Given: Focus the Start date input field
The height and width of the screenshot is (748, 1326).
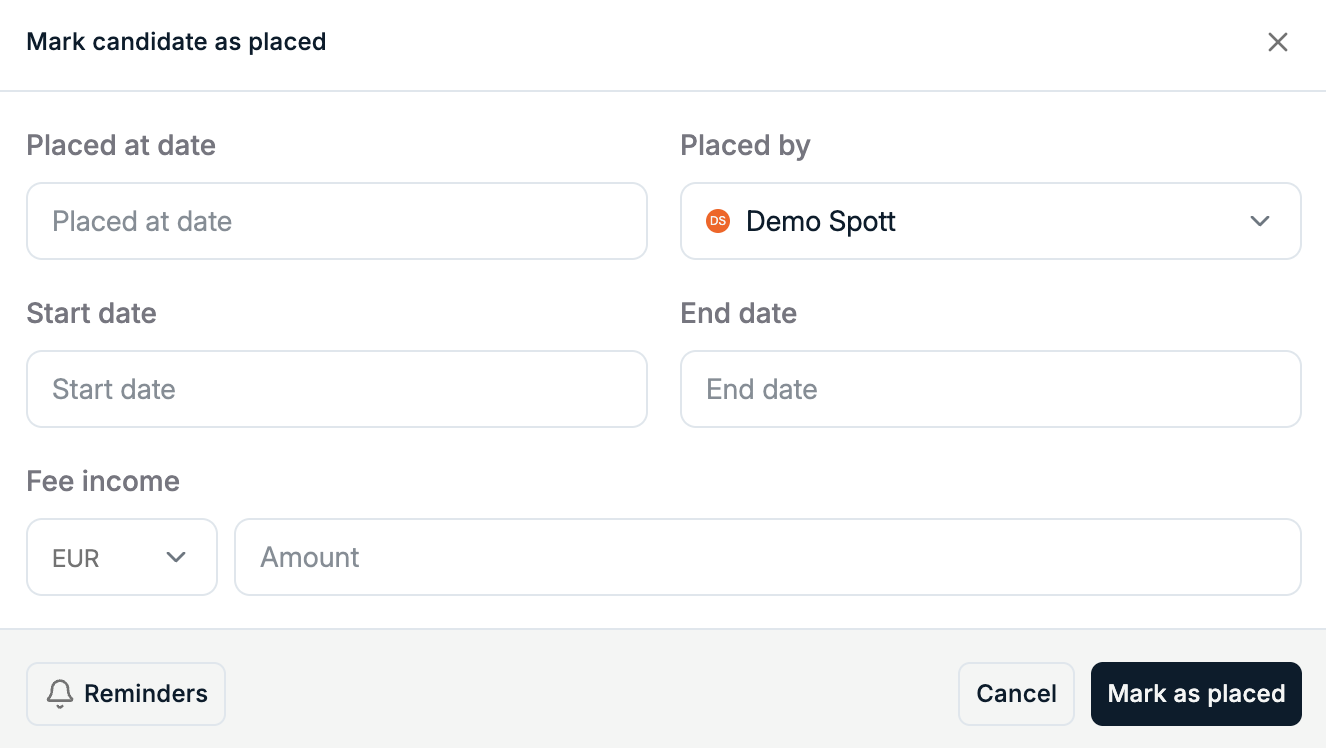Looking at the screenshot, I should tap(337, 389).
